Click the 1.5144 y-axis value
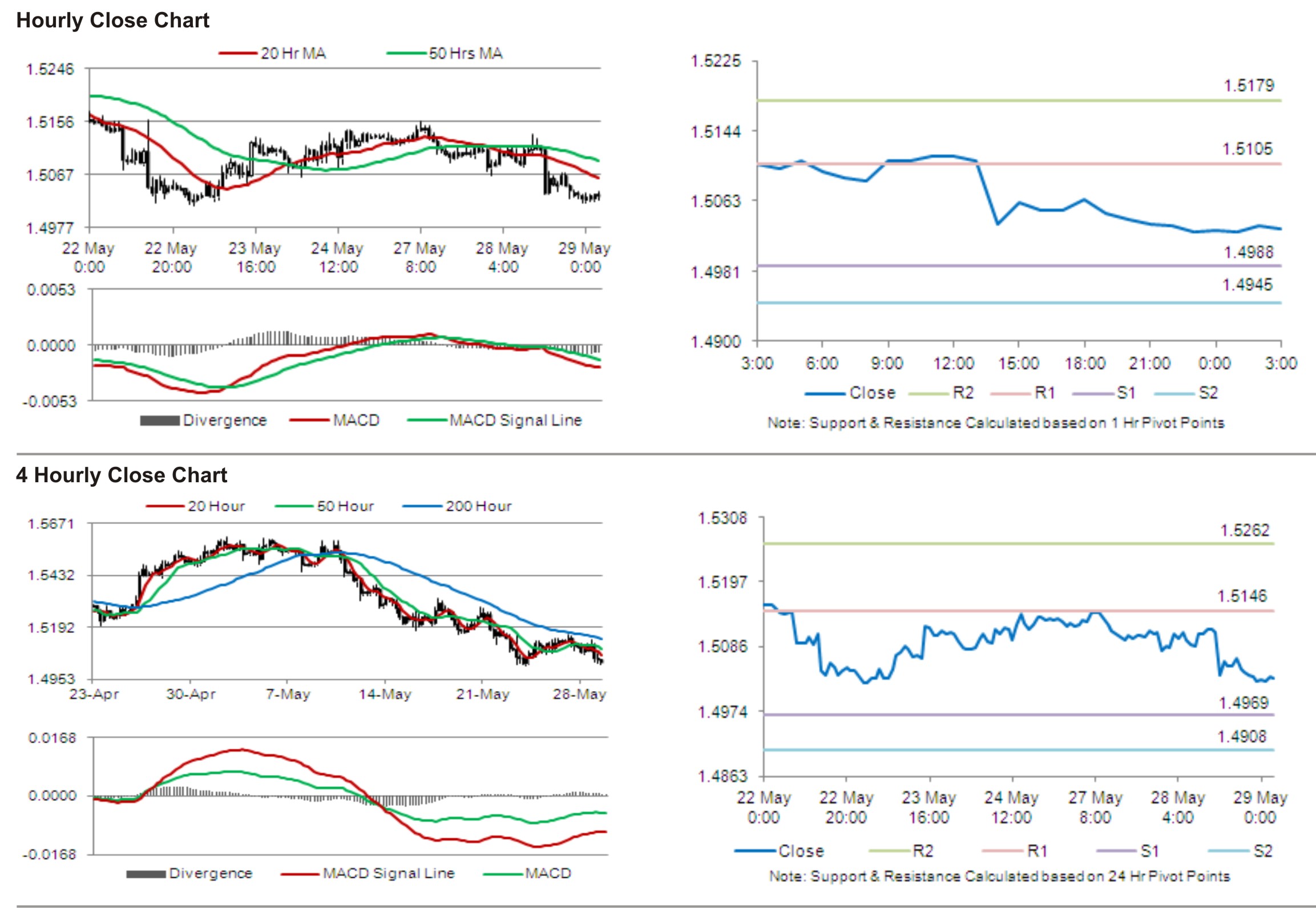This screenshot has width=1316, height=908. pyautogui.click(x=716, y=132)
